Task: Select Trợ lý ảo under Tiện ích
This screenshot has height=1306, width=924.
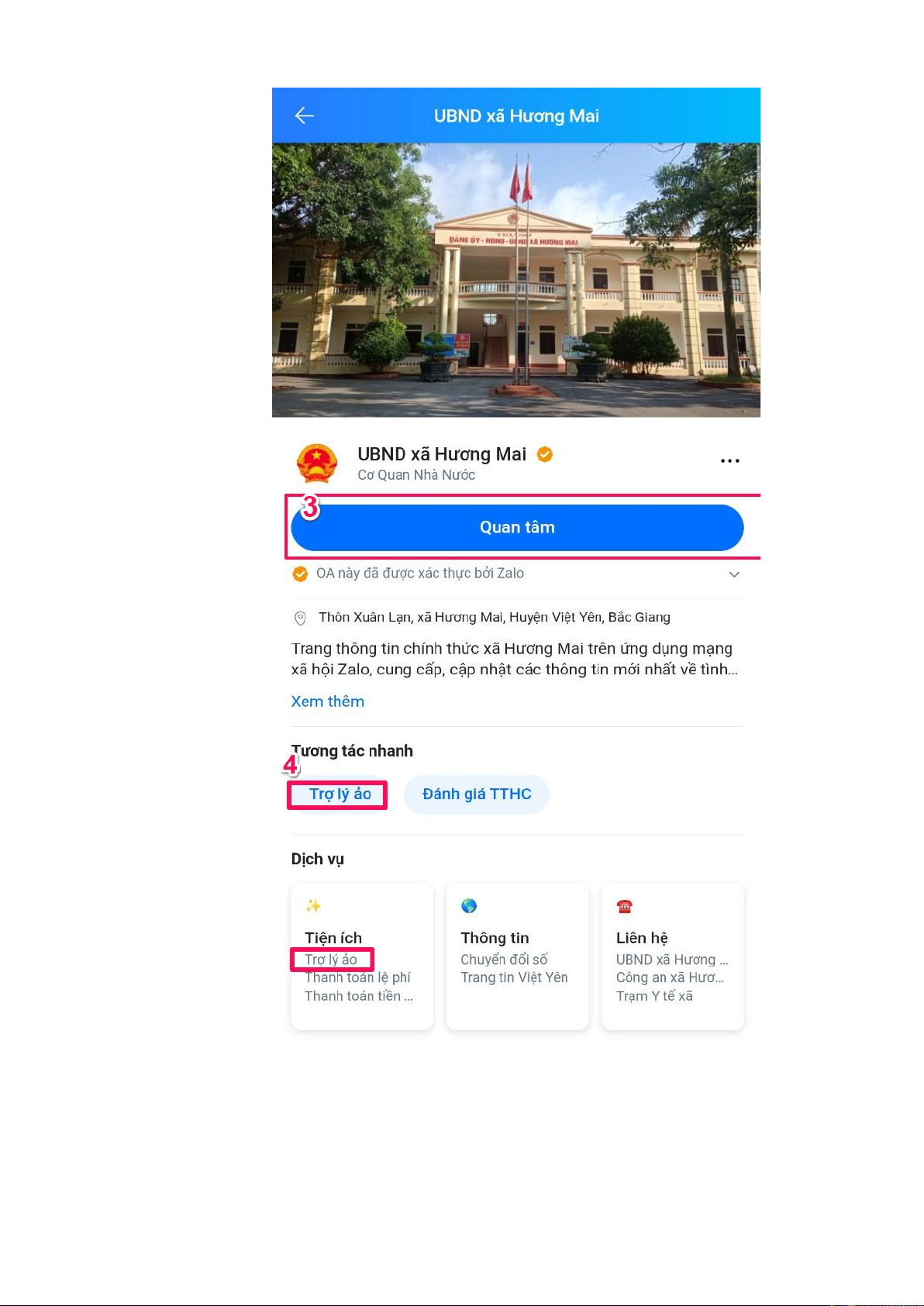Action: coord(331,960)
